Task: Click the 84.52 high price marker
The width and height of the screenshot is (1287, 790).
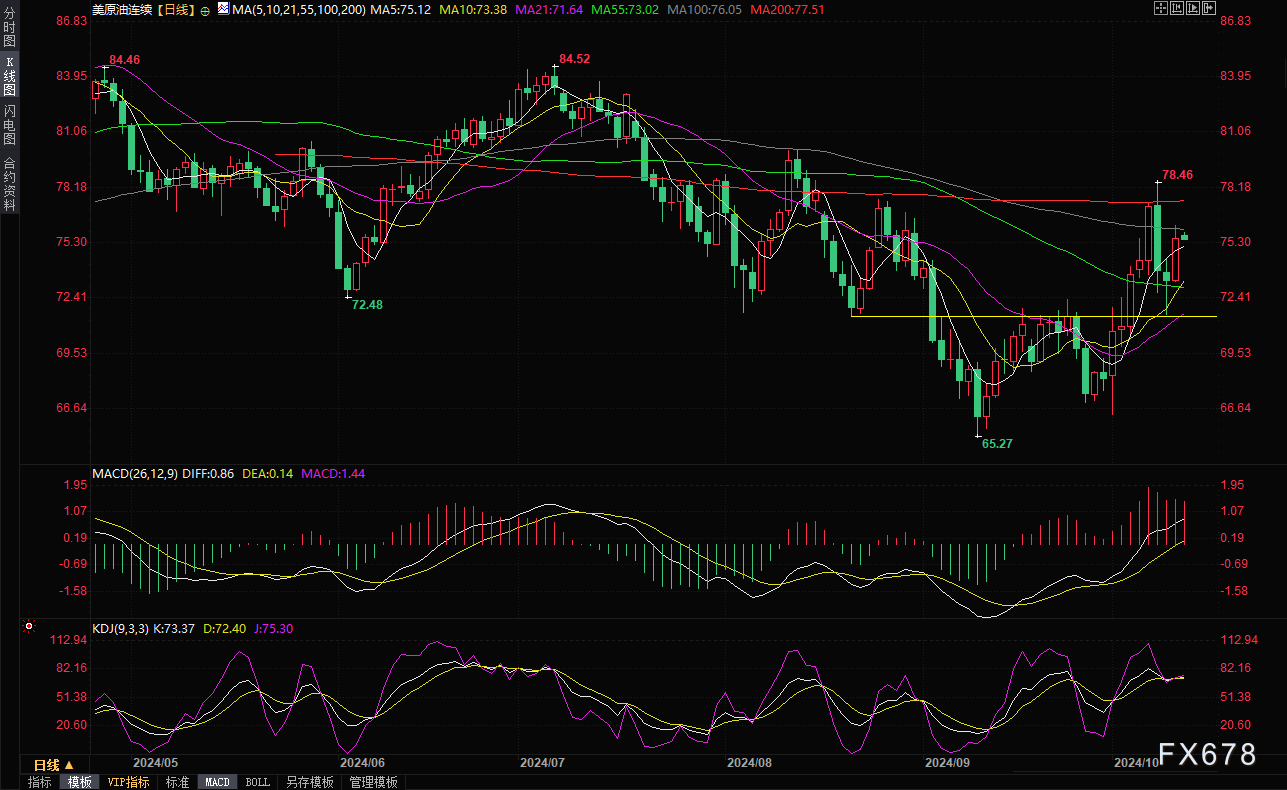Action: click(574, 59)
